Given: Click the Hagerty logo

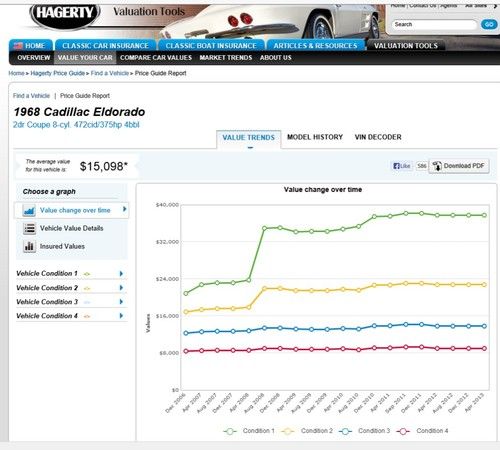Looking at the screenshot, I should pos(65,15).
